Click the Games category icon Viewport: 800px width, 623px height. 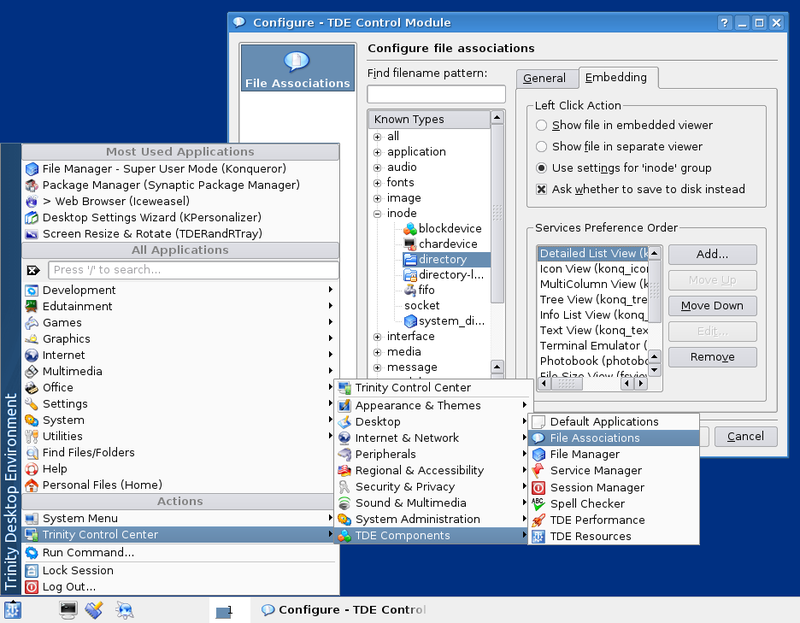click(32, 323)
